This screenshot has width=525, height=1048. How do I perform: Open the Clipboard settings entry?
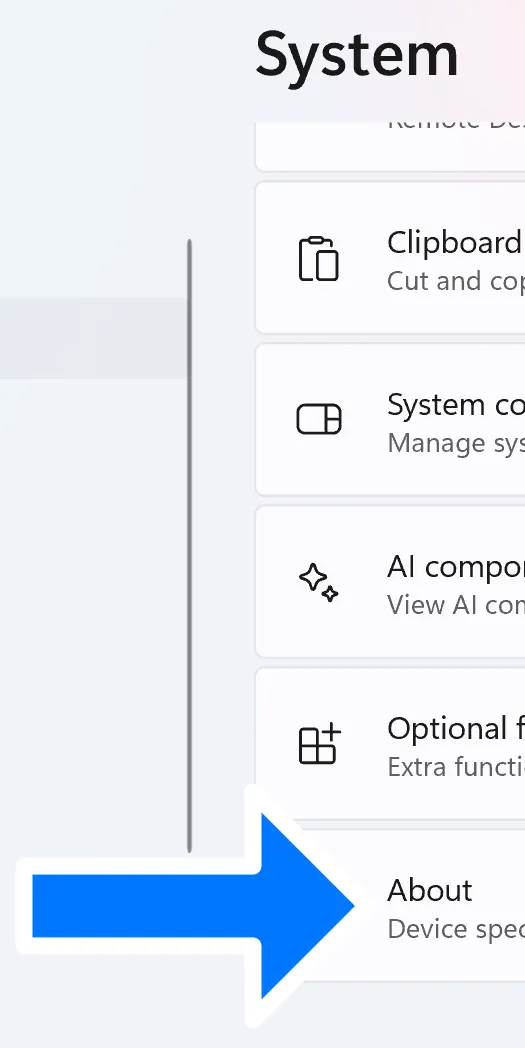click(x=391, y=258)
